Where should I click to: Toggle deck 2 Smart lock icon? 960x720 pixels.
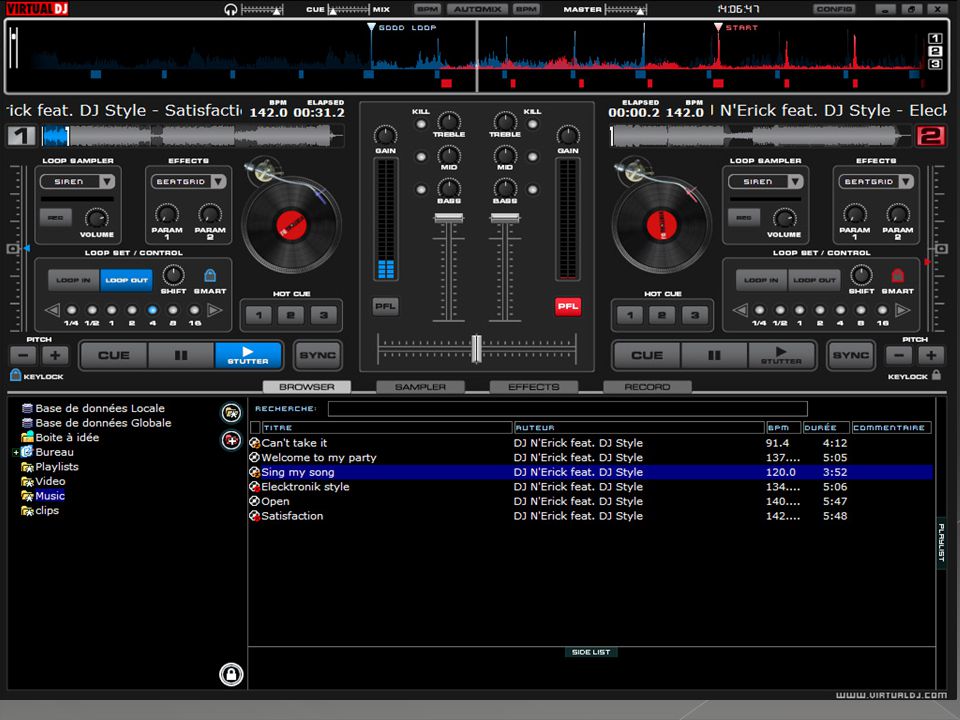tap(898, 275)
